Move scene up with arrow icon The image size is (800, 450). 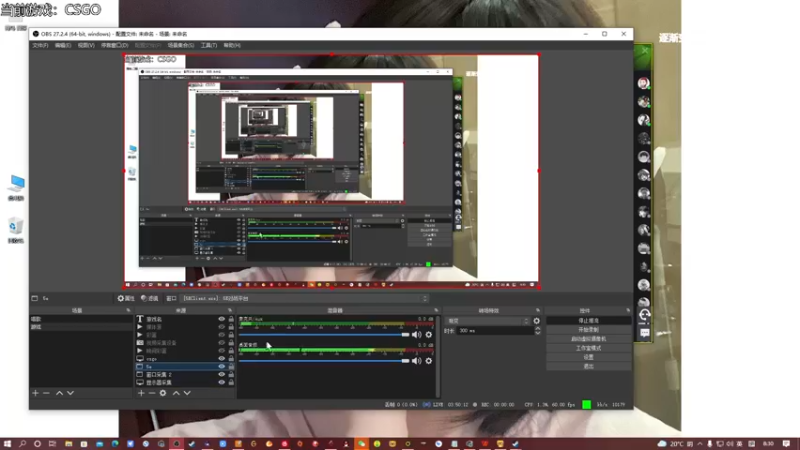(59, 393)
